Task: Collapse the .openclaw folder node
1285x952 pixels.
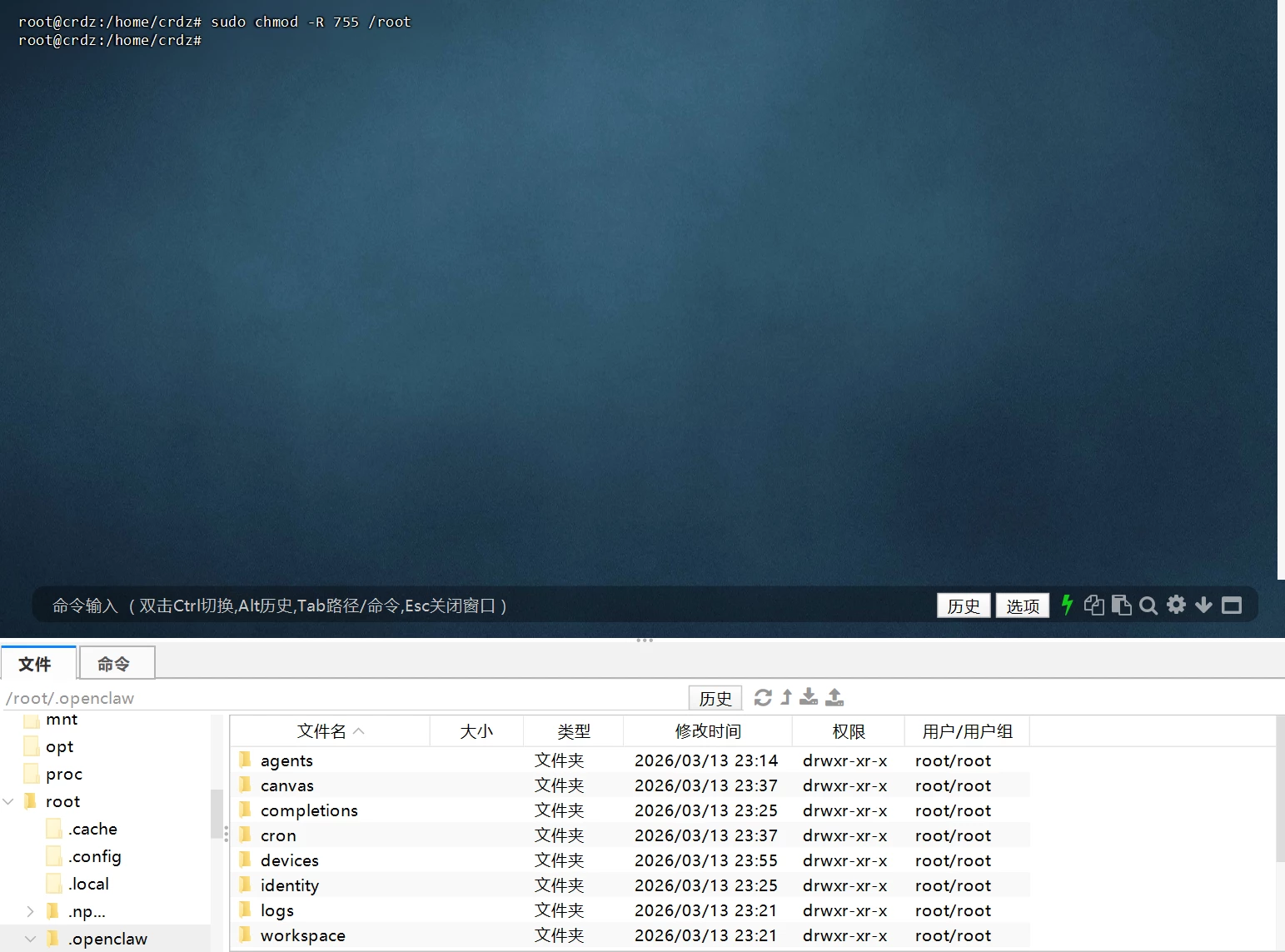Action: click(31, 939)
